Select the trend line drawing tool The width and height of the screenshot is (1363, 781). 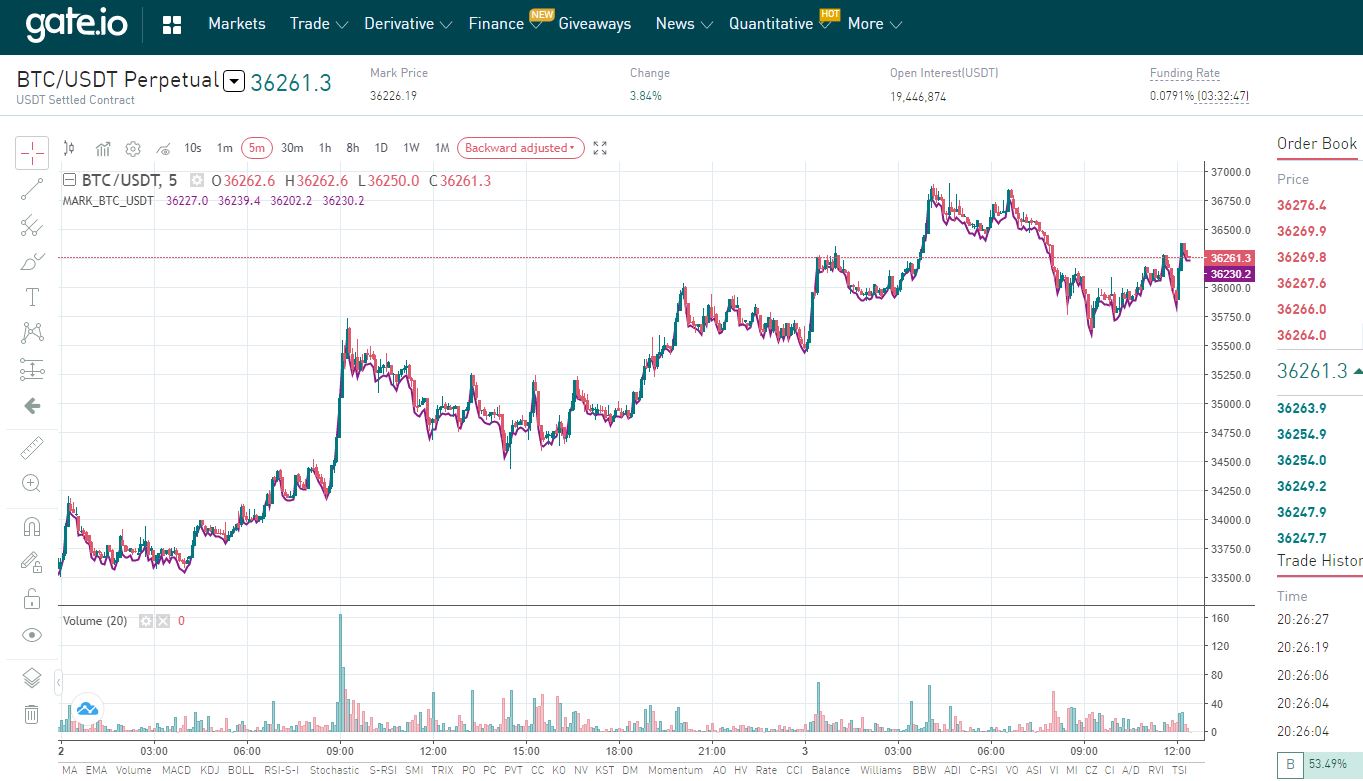click(32, 188)
